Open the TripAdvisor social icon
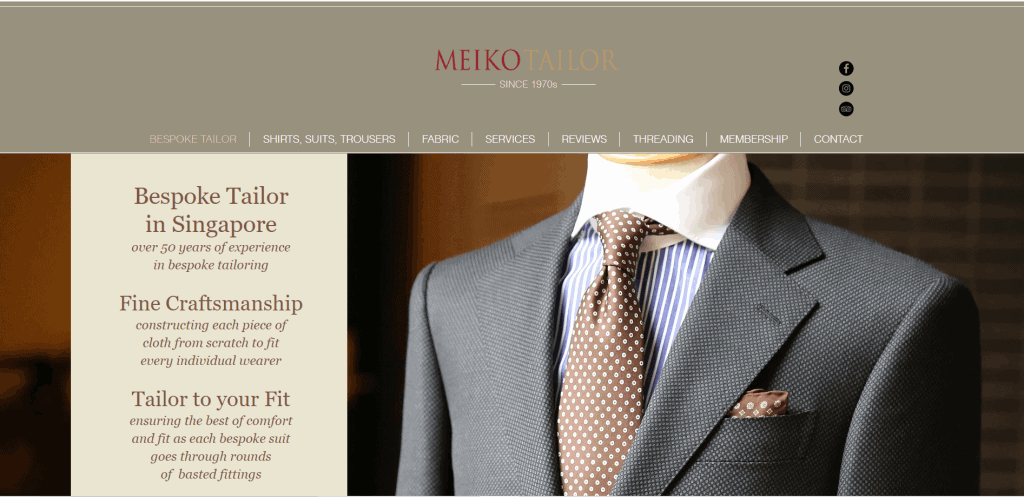 pos(846,108)
